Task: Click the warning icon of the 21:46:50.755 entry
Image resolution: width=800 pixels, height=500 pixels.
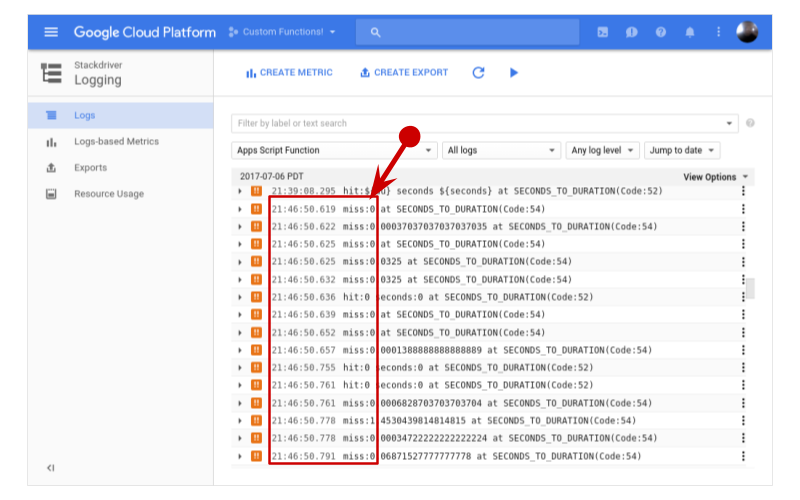Action: 256,367
